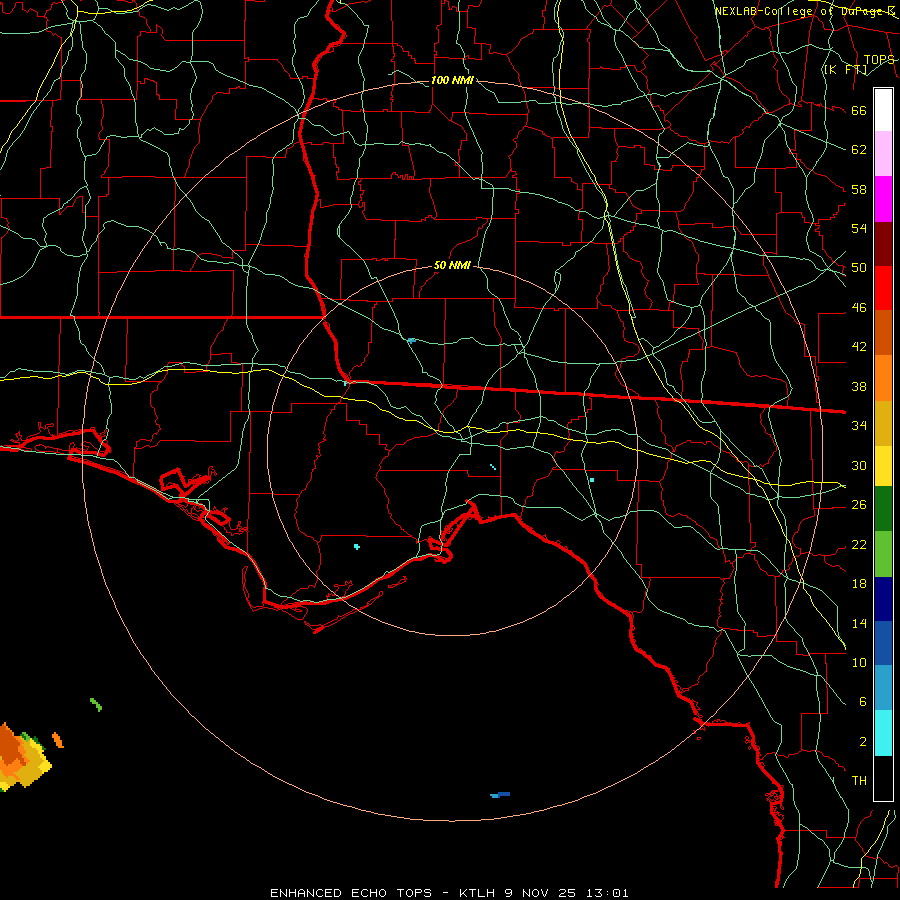Click the small green echo over the gulf
900x900 pixels.
point(96,704)
